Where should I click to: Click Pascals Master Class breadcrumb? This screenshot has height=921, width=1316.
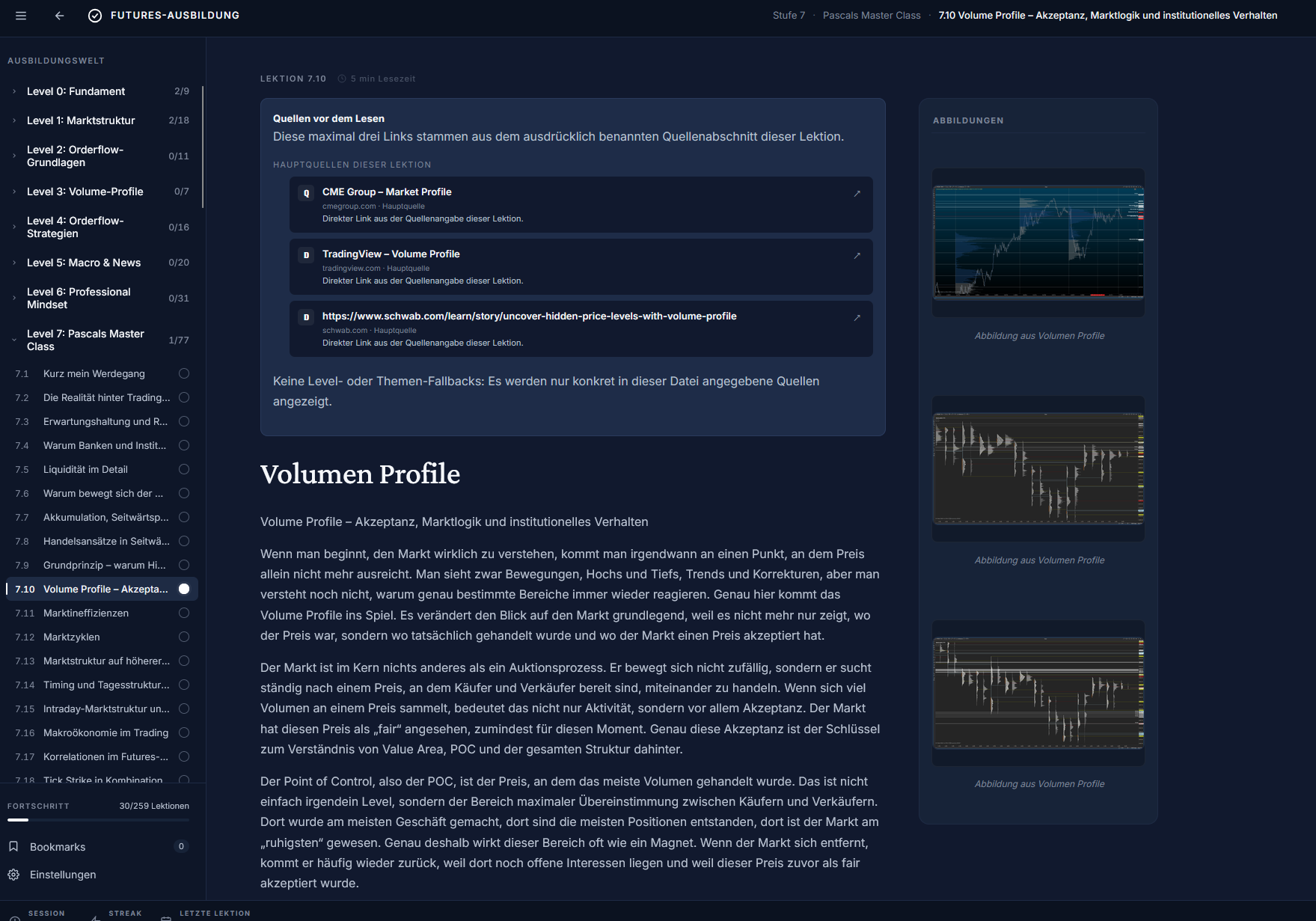click(872, 16)
